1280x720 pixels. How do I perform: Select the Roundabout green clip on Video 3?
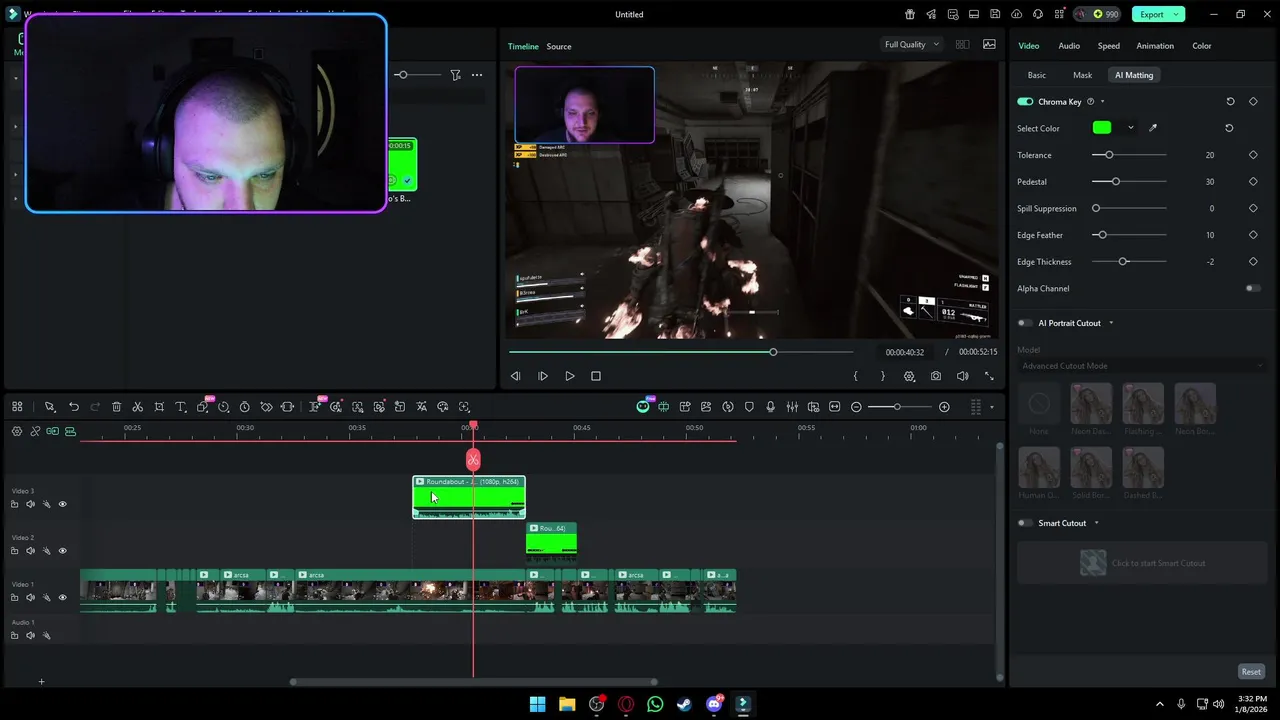pyautogui.click(x=469, y=497)
